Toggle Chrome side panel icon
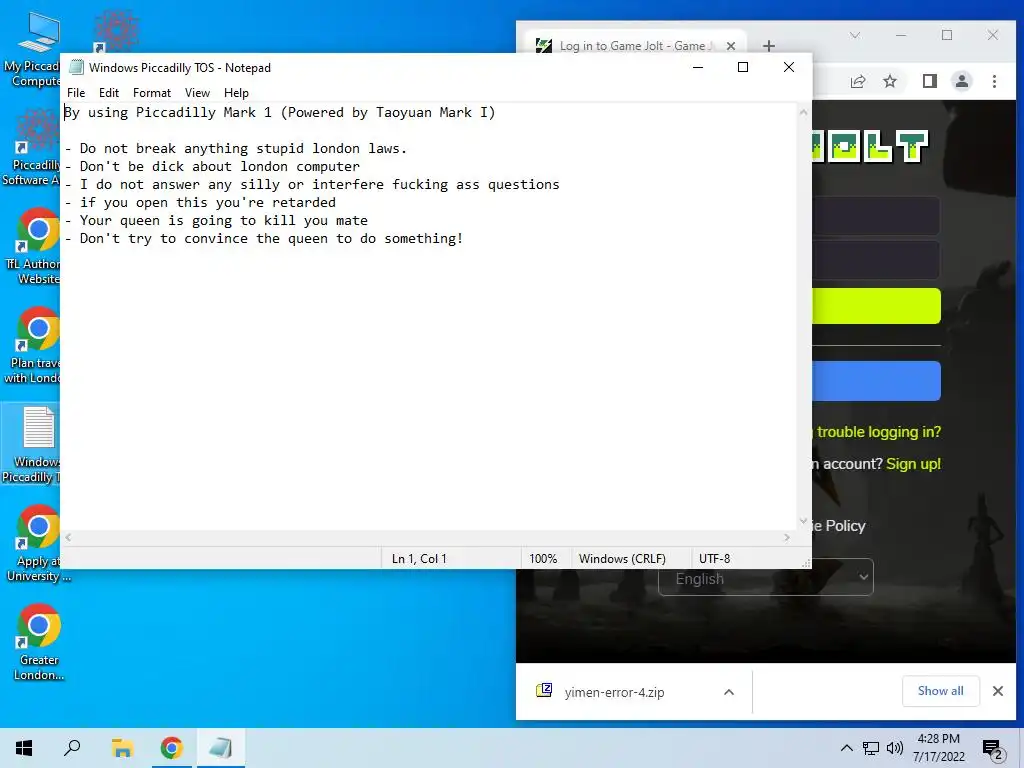Viewport: 1024px width, 768px height. click(929, 81)
